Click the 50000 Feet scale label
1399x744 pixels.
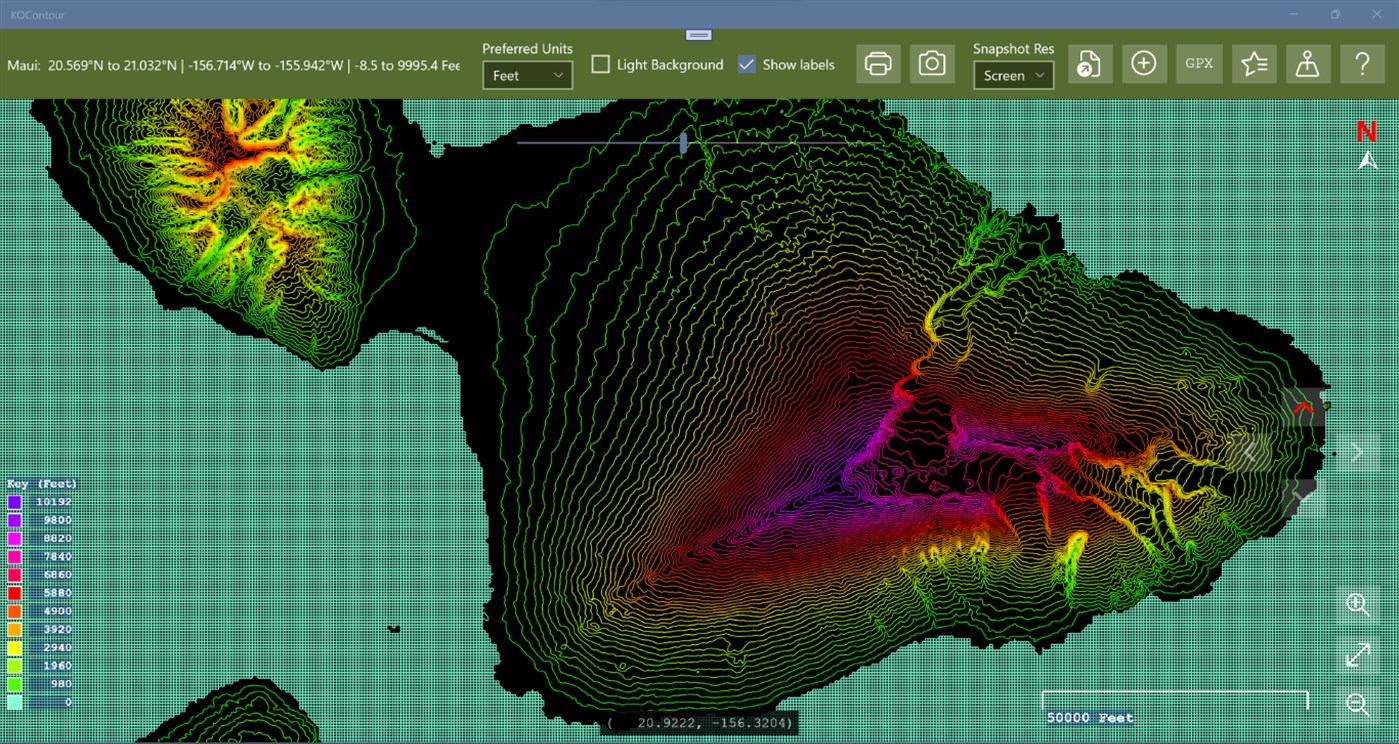(x=1090, y=717)
